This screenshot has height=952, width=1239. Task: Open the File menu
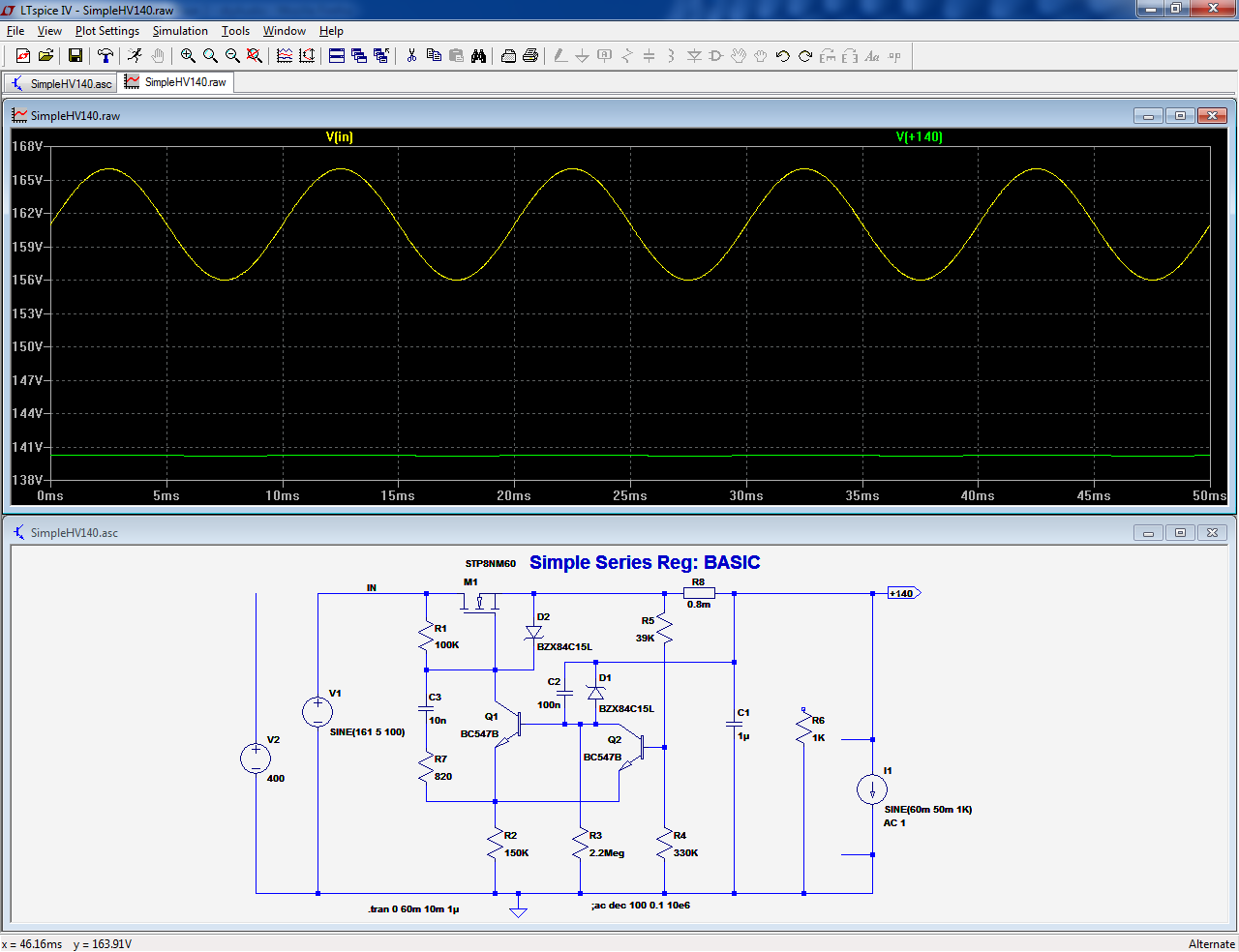click(x=15, y=31)
